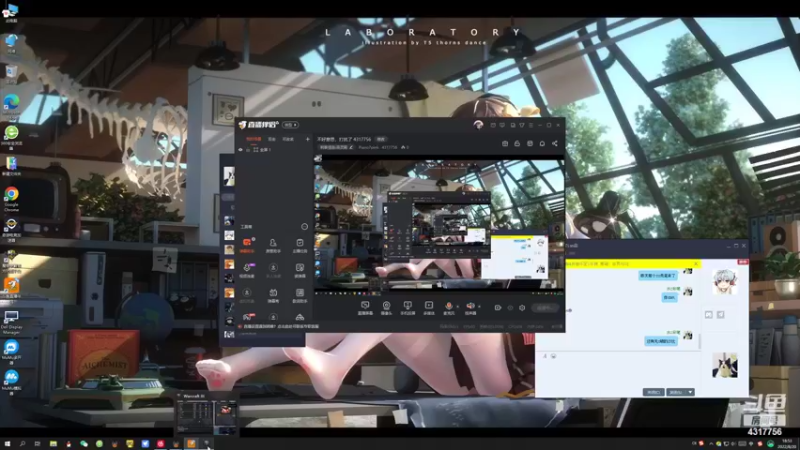Screen dimensions: 800x450
Task: Open taskbar search icon
Action: (x=22, y=444)
